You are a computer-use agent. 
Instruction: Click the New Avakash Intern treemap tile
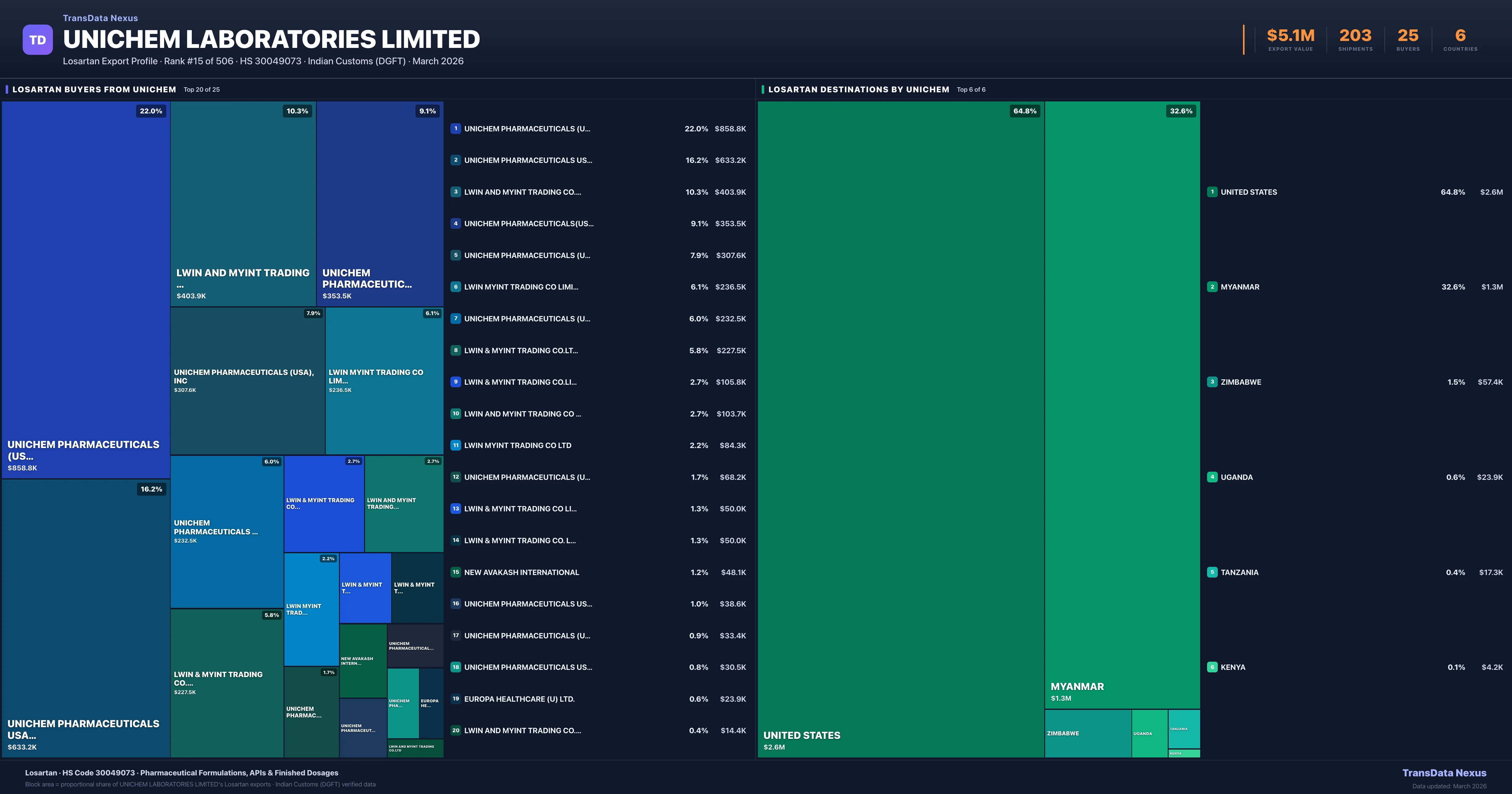pyautogui.click(x=363, y=661)
